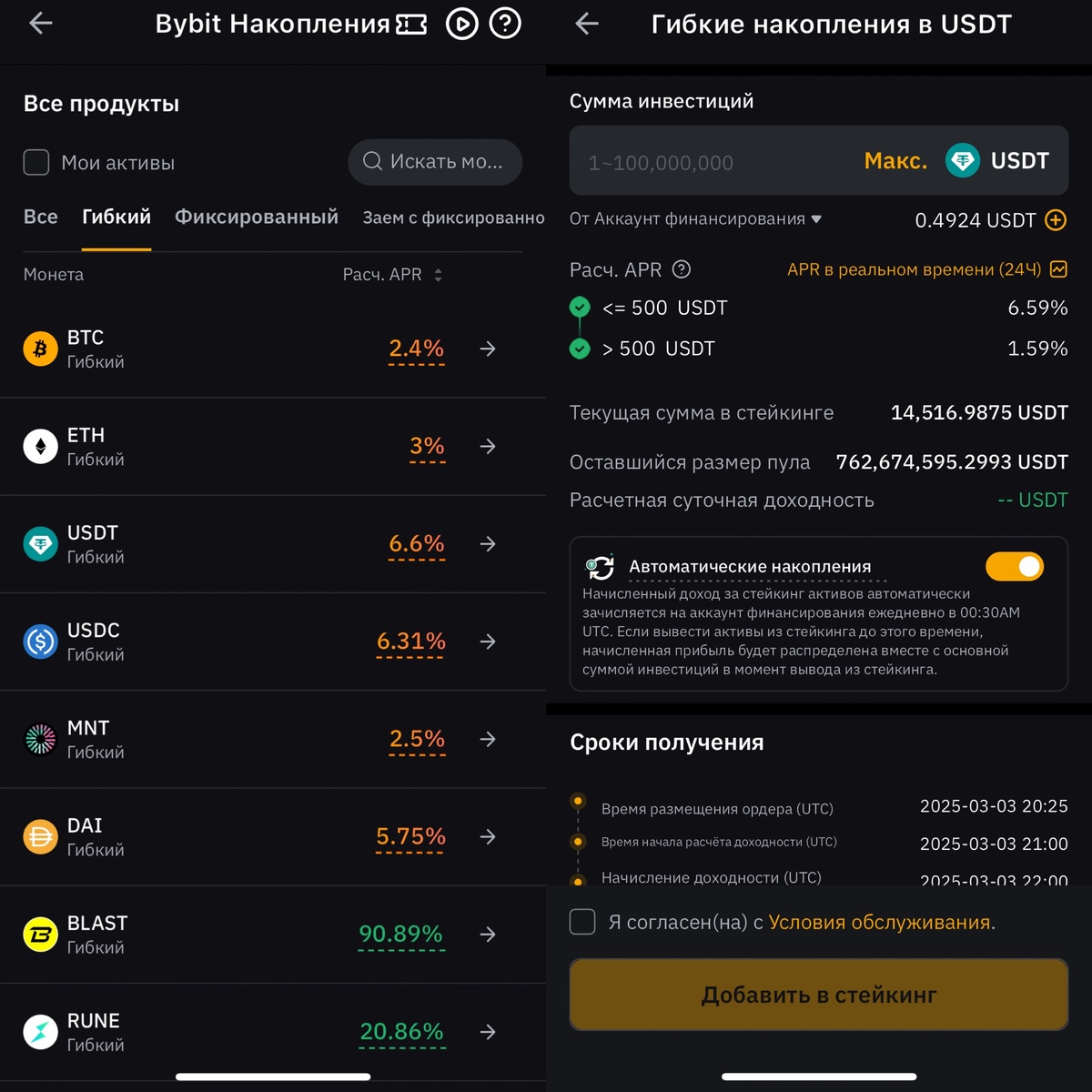Sort by Расч. APR column arrows
The image size is (1092, 1092).
tap(438, 275)
